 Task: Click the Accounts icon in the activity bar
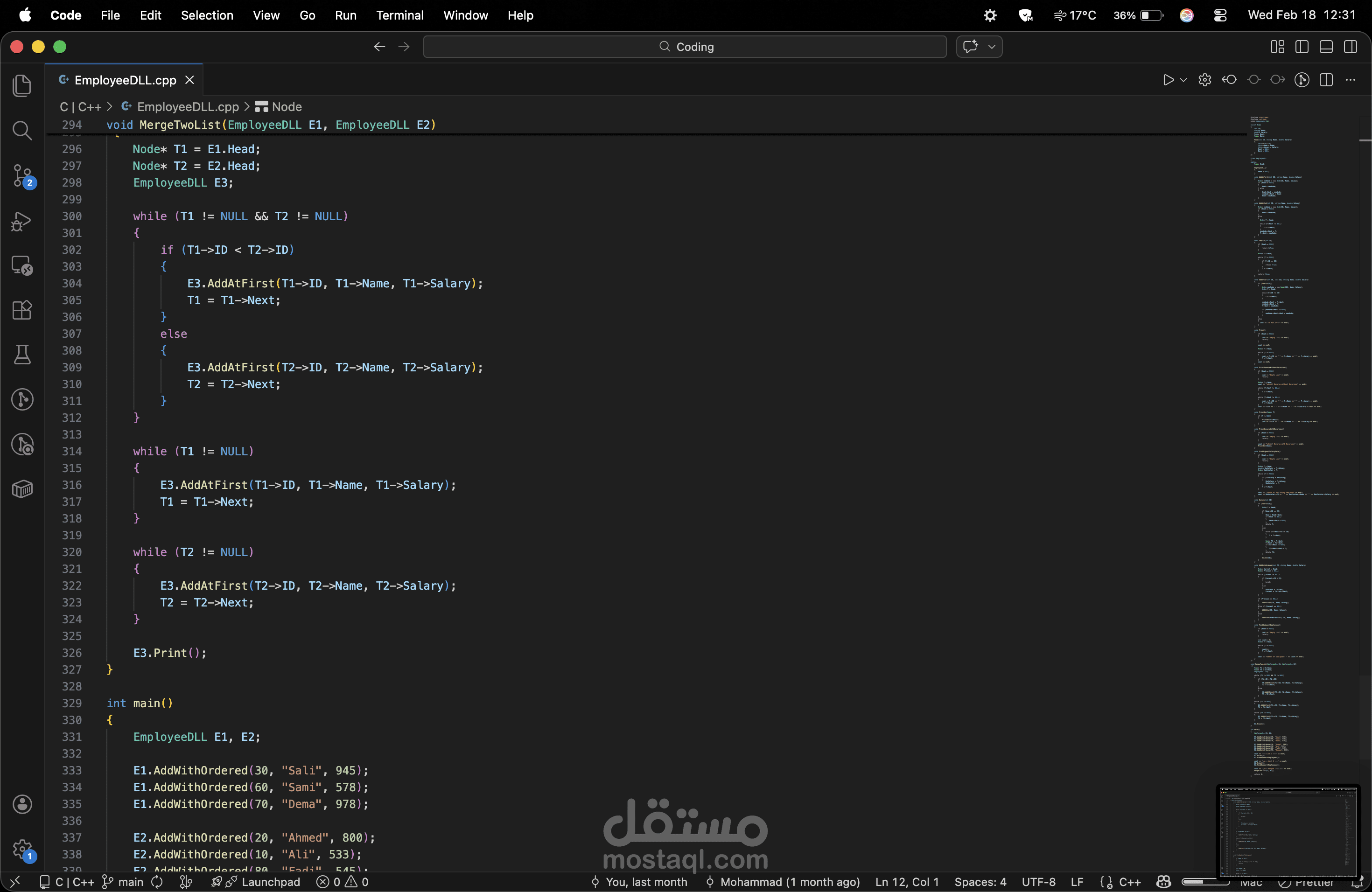[22, 804]
